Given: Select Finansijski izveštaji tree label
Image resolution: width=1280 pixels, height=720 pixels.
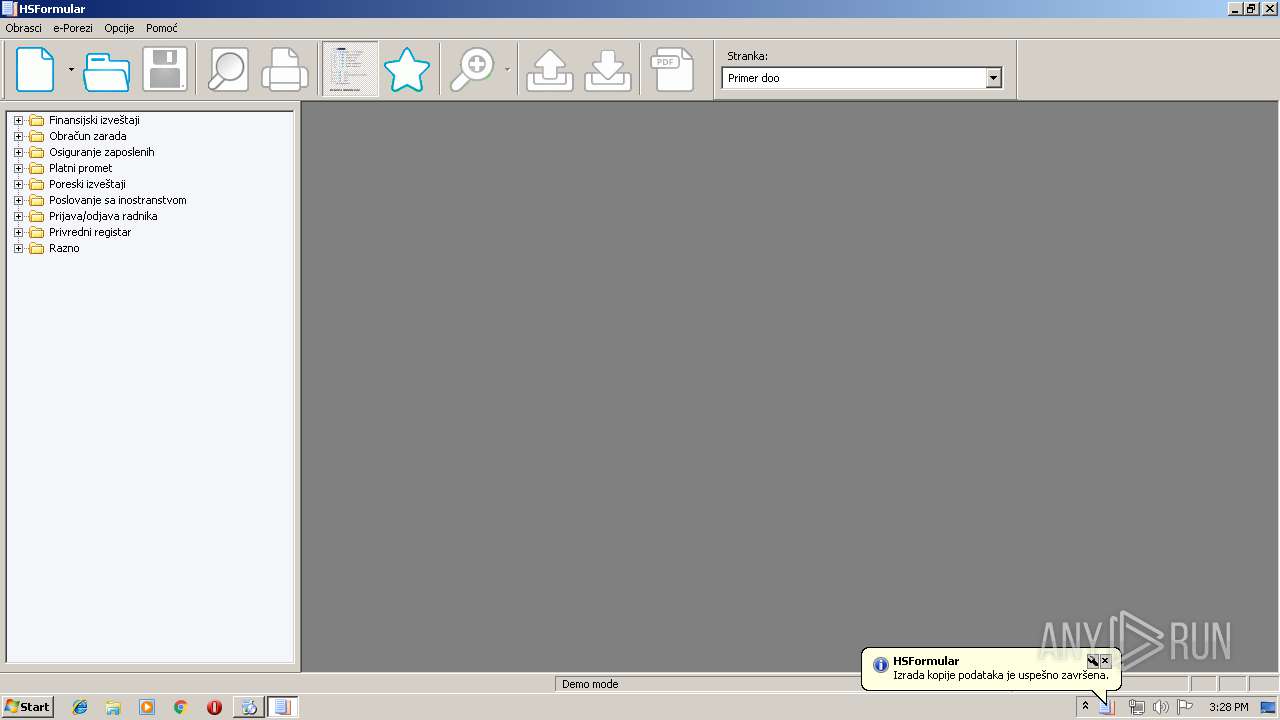Looking at the screenshot, I should pyautogui.click(x=94, y=120).
